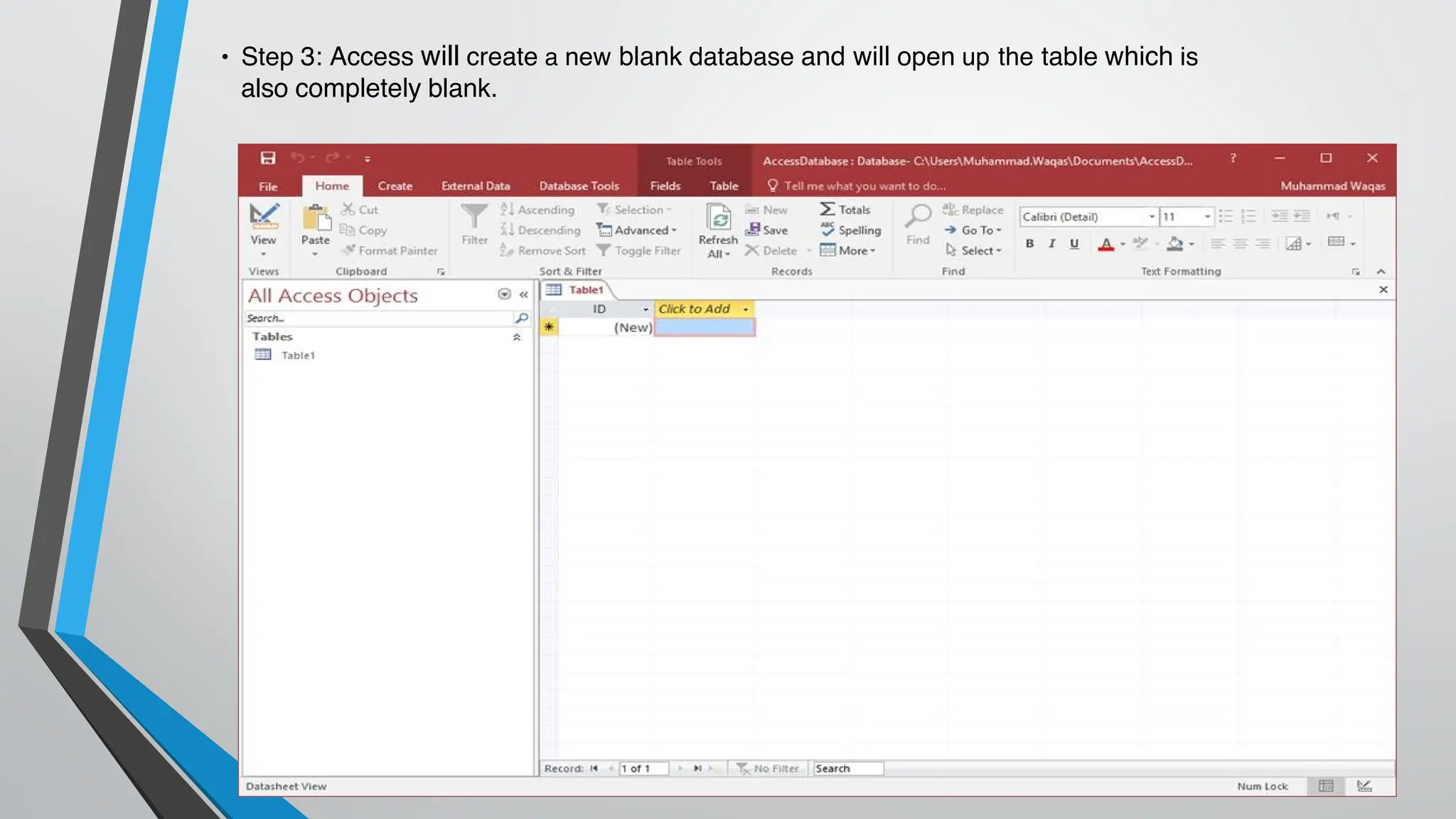The width and height of the screenshot is (1456, 819).
Task: Run Spelling check
Action: tap(850, 230)
